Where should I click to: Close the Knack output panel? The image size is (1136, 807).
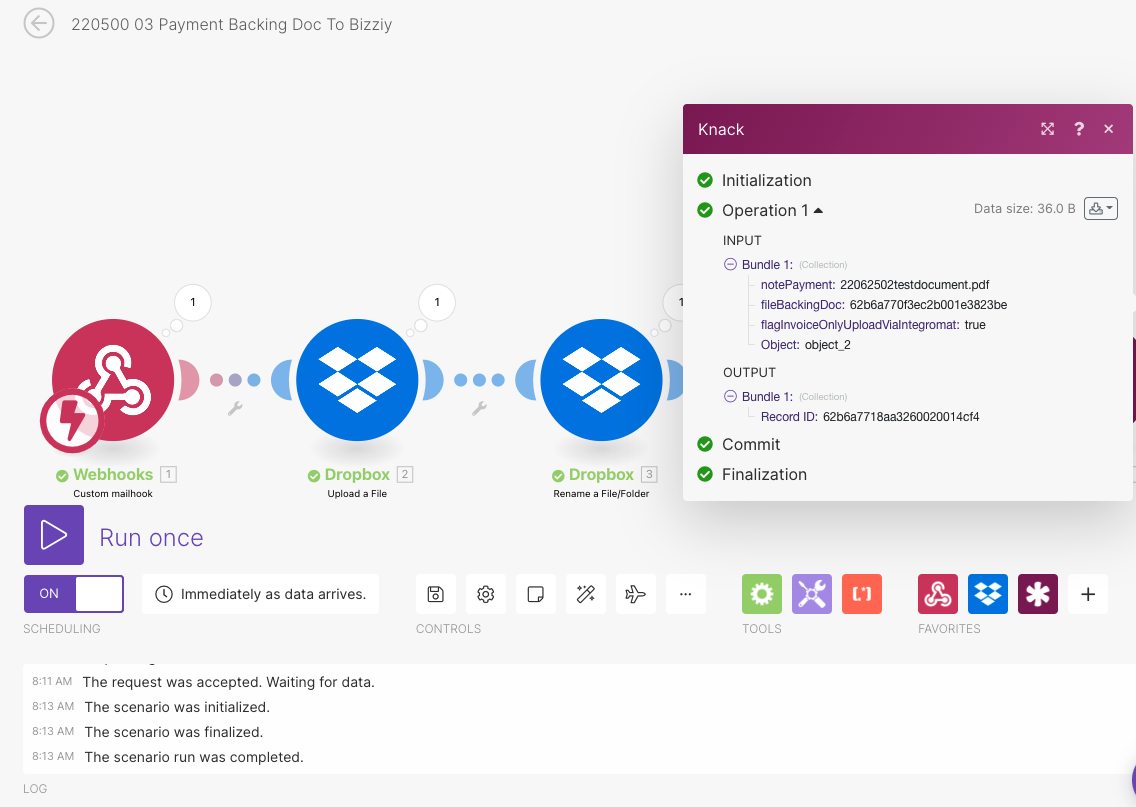[1108, 129]
